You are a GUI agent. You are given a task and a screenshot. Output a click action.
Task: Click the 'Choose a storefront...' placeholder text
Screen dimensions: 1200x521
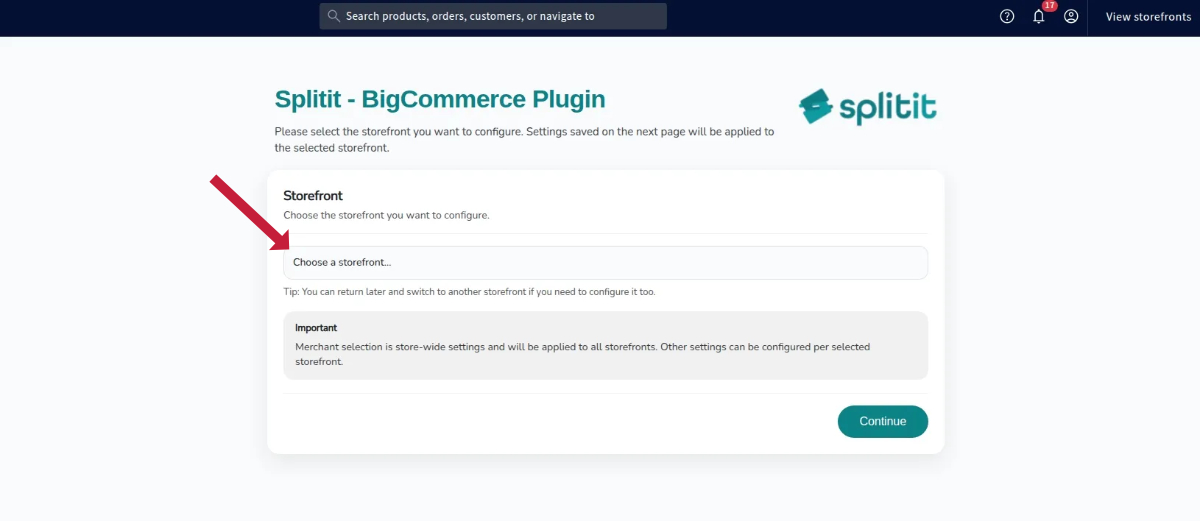point(342,263)
